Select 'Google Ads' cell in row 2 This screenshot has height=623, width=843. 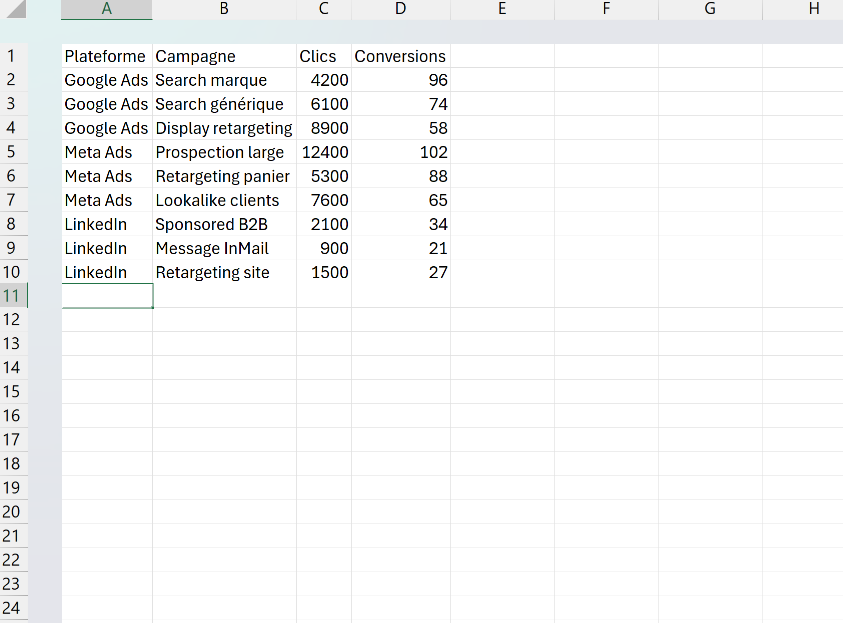[107, 80]
